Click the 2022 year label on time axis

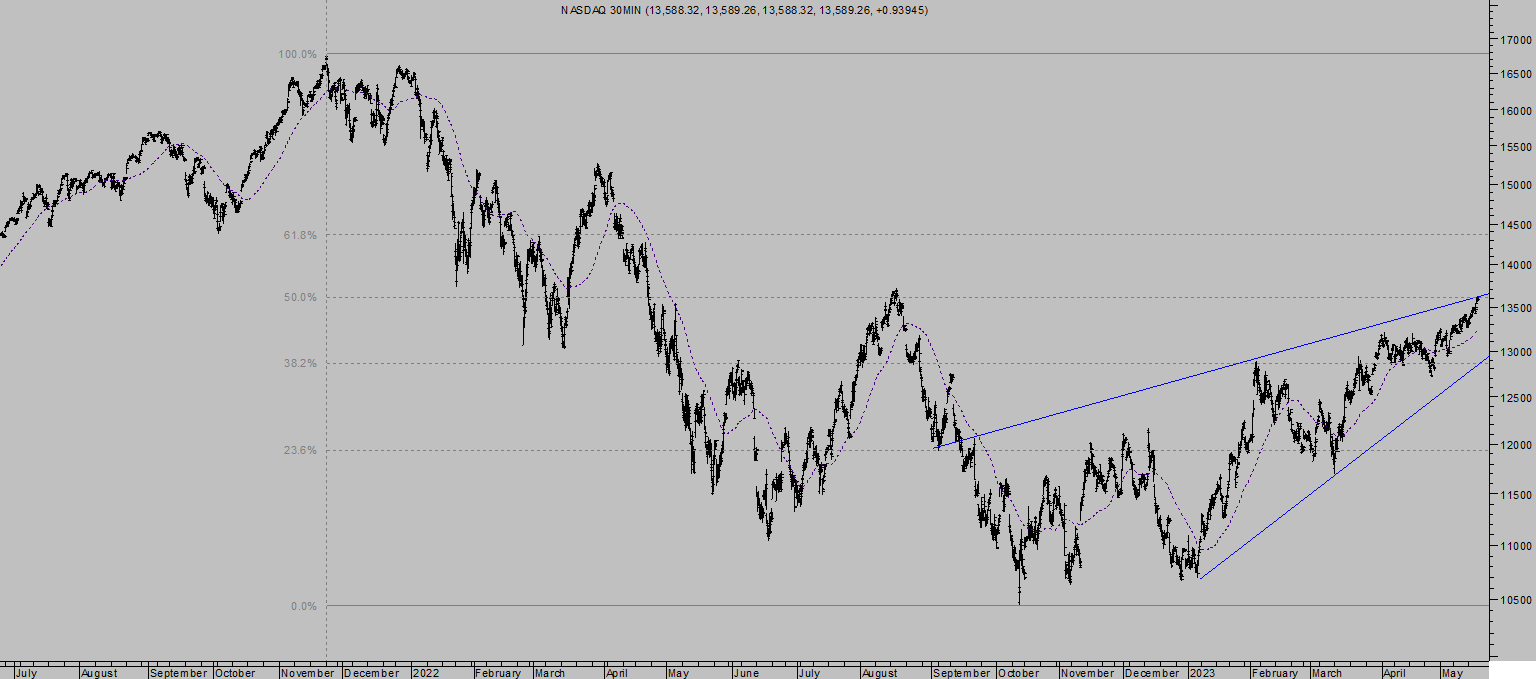click(x=426, y=673)
